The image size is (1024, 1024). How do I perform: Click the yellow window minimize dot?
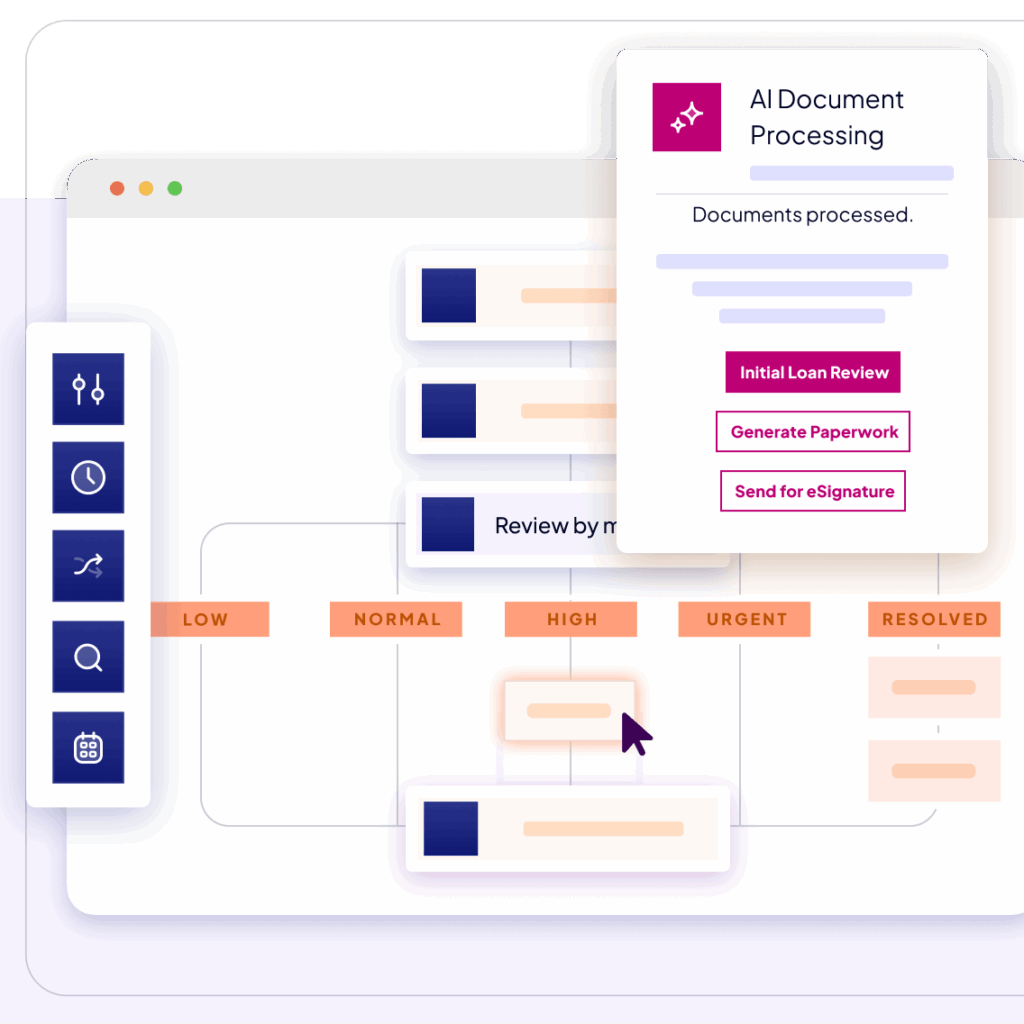(146, 189)
